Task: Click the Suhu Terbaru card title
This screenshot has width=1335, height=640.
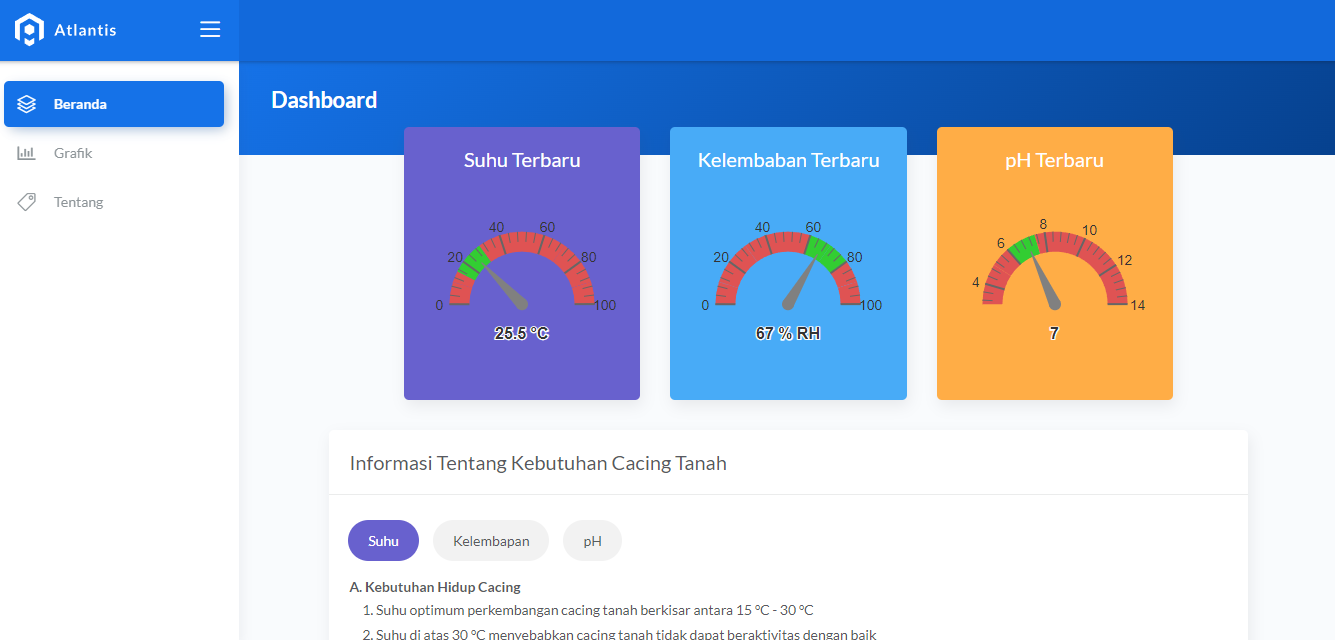Action: tap(522, 160)
